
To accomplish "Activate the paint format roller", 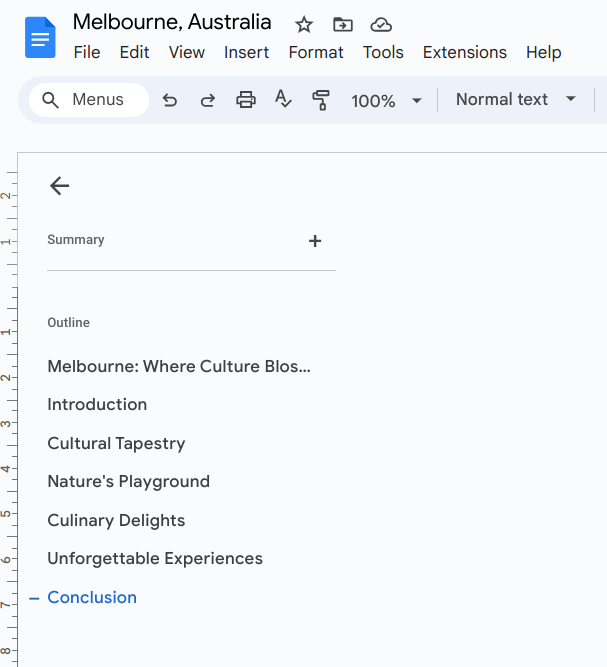I will (x=321, y=100).
